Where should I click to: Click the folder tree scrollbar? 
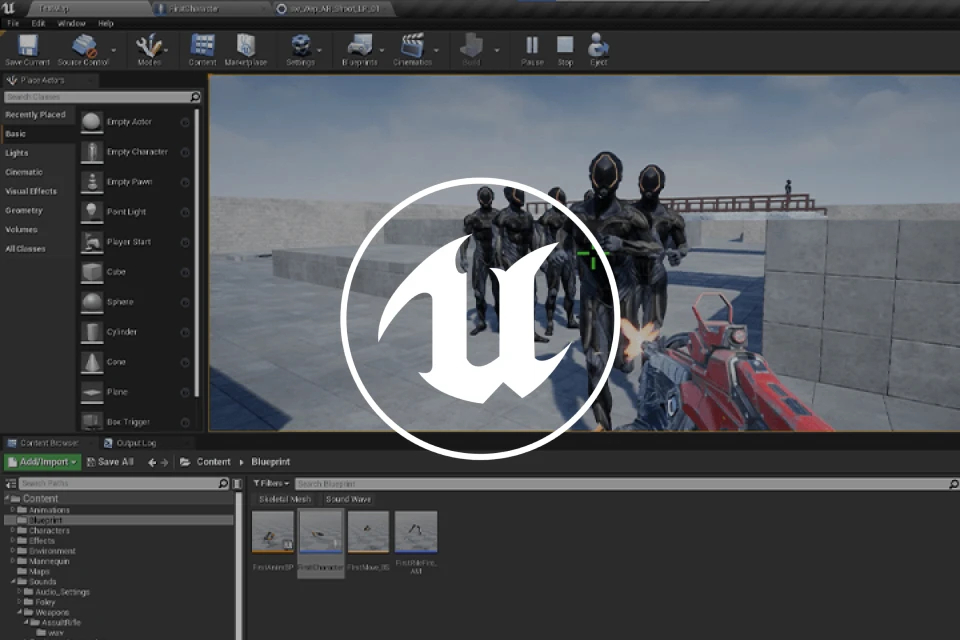tap(239, 565)
